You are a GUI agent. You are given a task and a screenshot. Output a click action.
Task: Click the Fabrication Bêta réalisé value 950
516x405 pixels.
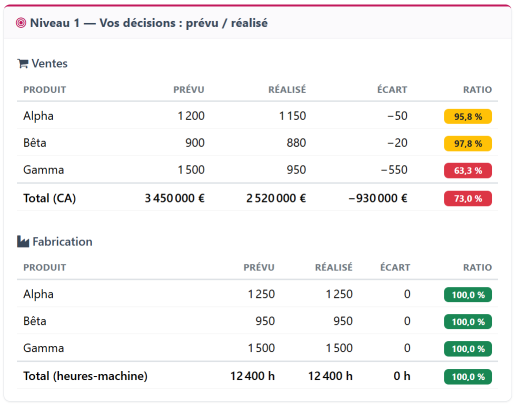tap(343, 321)
